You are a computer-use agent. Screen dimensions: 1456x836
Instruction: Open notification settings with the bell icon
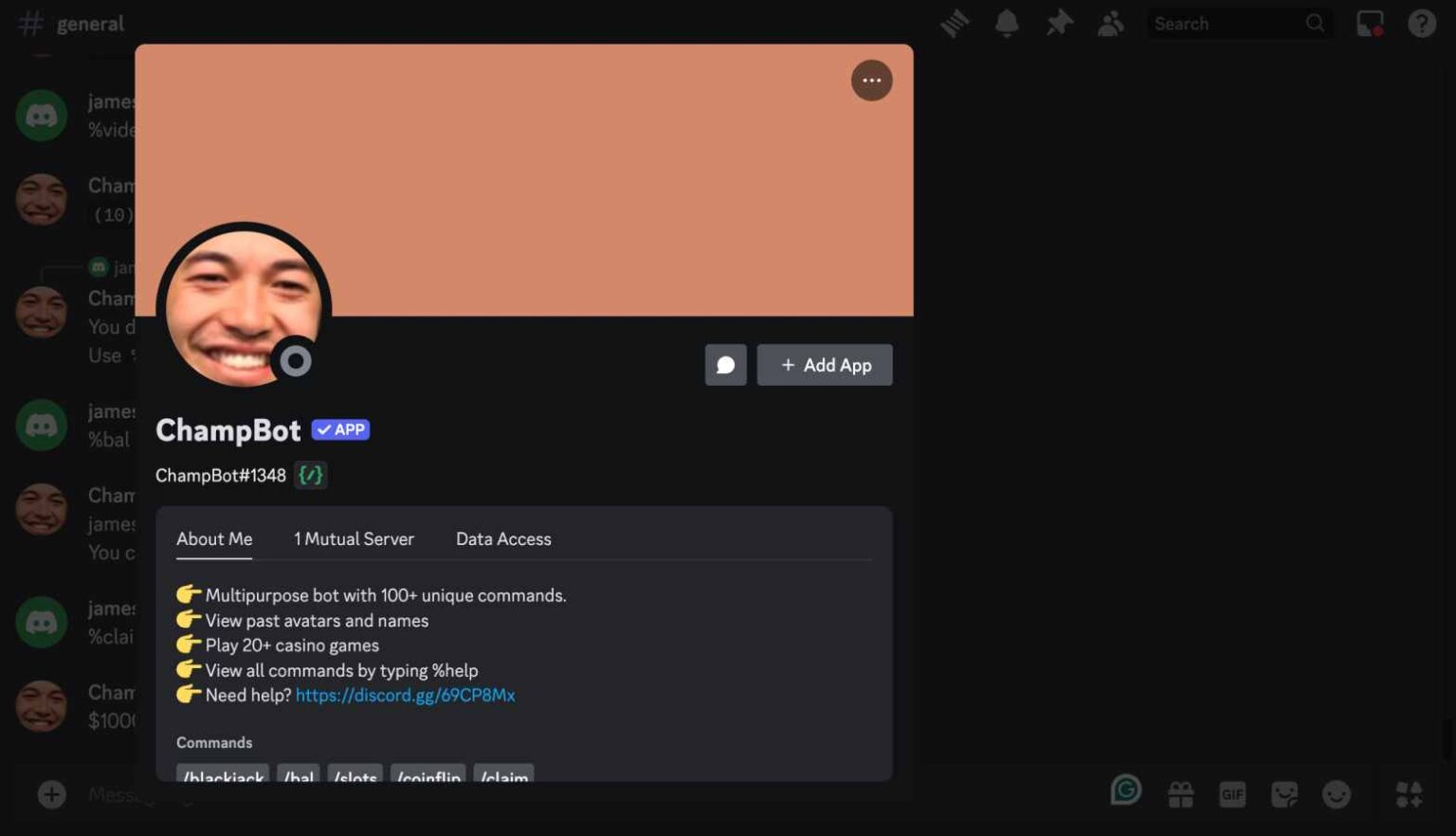(x=1006, y=23)
